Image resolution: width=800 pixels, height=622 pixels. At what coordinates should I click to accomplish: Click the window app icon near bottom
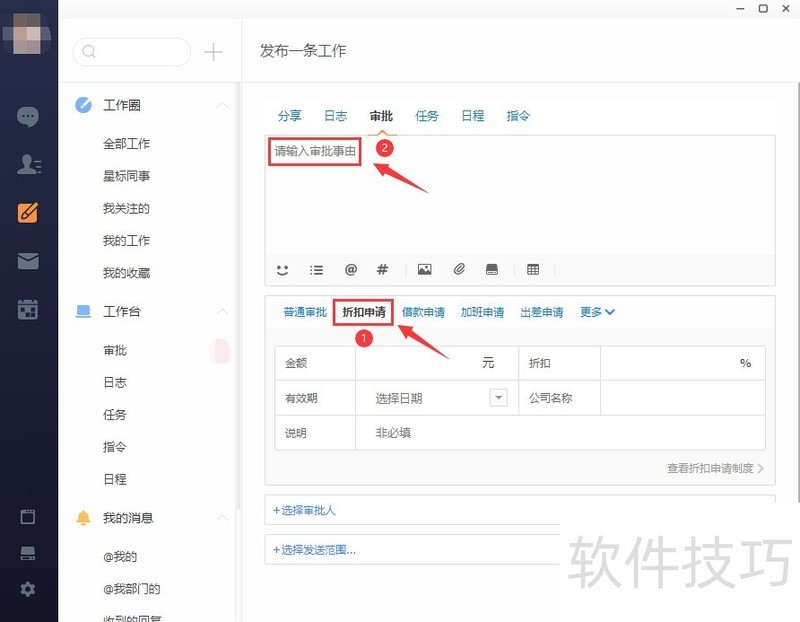[x=28, y=517]
